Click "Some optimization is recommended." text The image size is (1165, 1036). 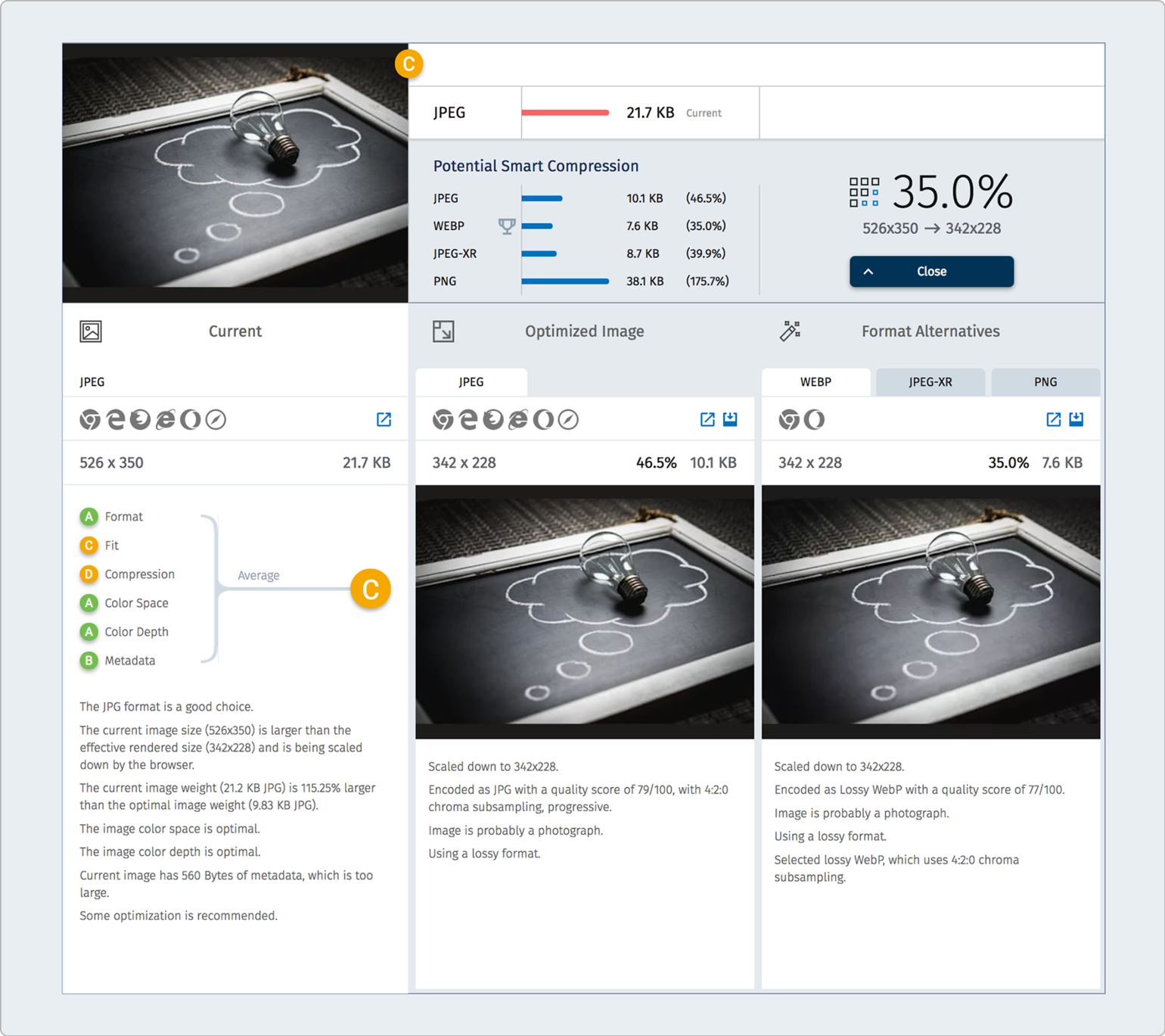tap(179, 916)
